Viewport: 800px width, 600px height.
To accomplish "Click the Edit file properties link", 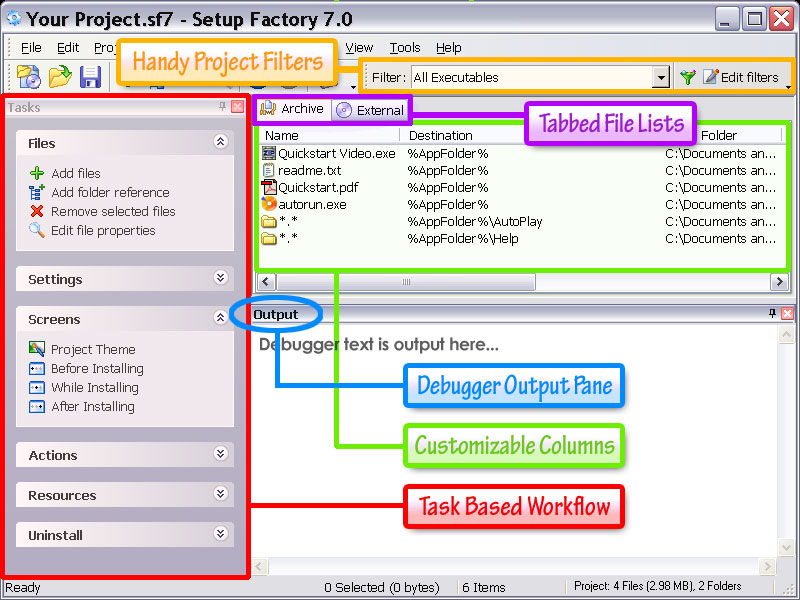I will (103, 230).
